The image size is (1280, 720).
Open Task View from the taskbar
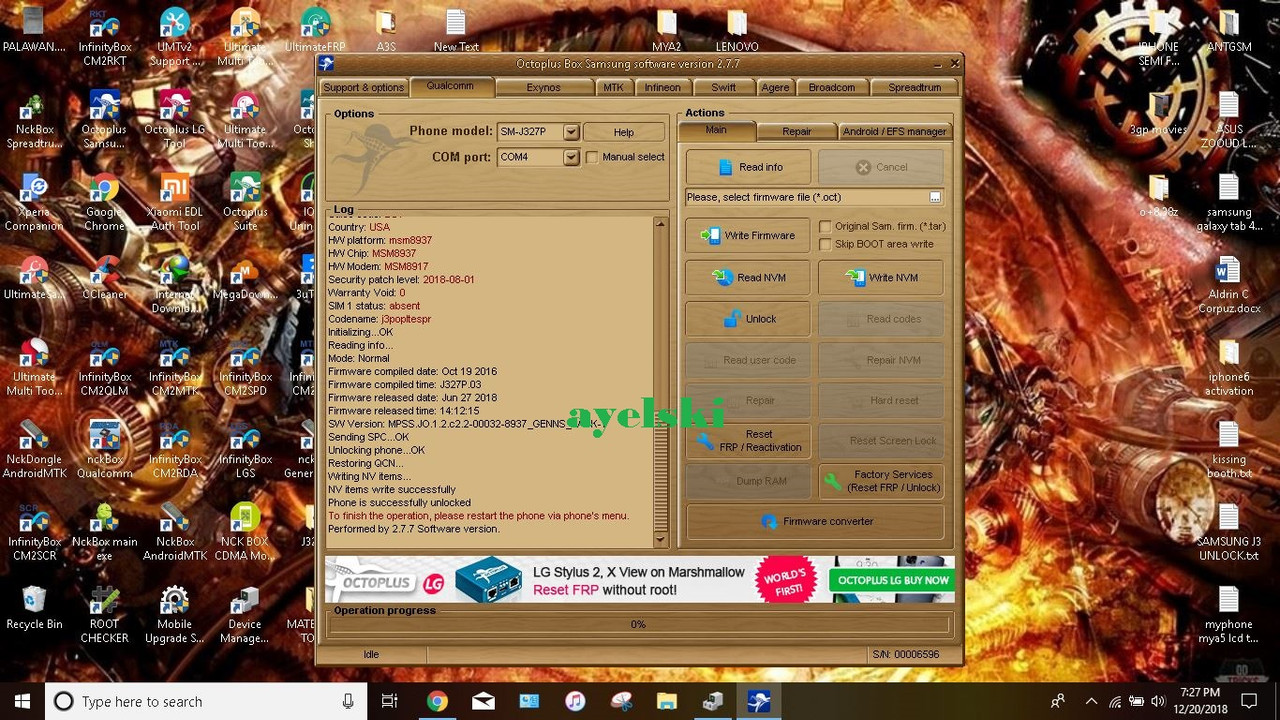390,701
